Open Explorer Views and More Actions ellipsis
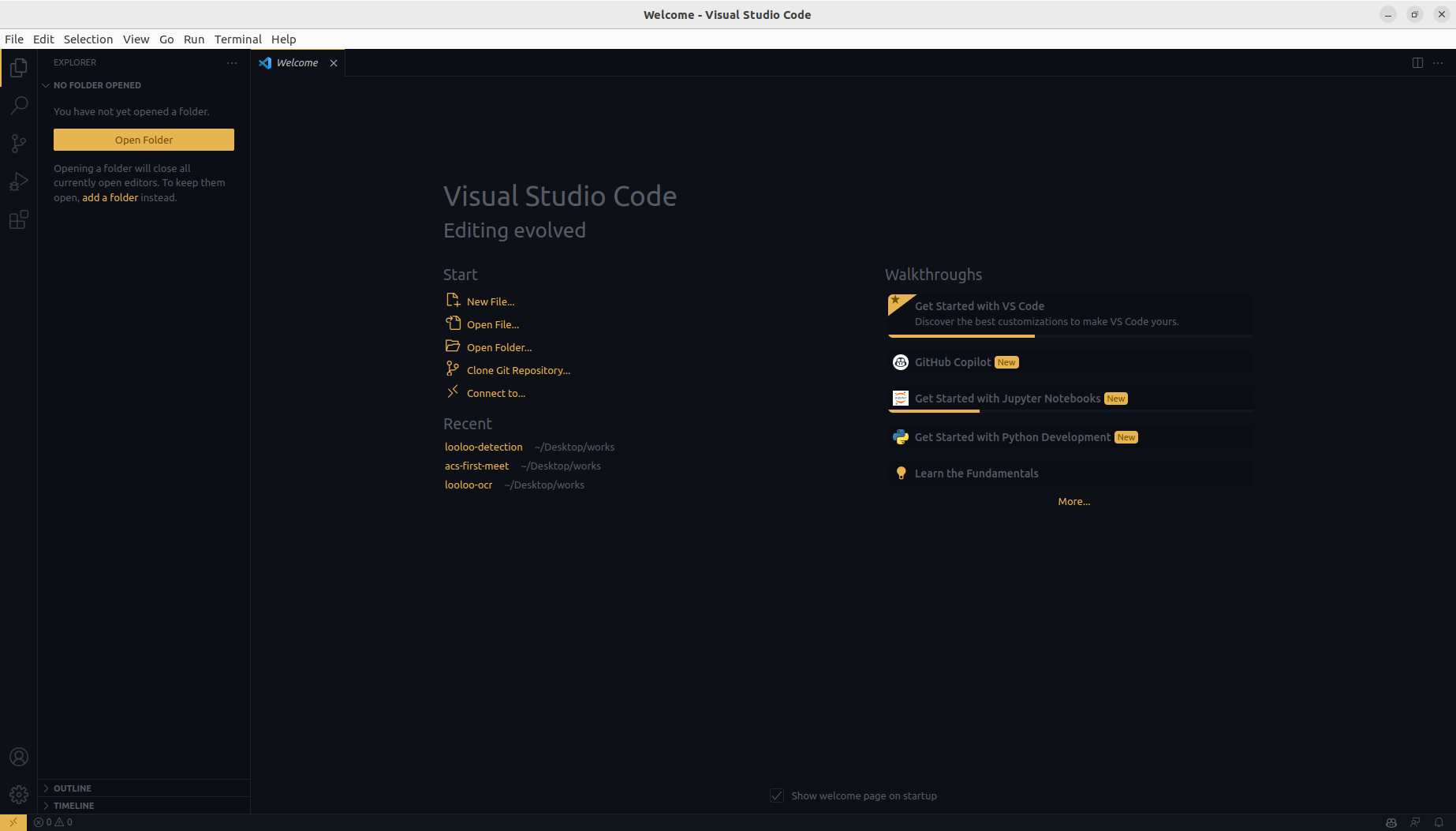Viewport: 1456px width, 831px height. click(x=232, y=62)
